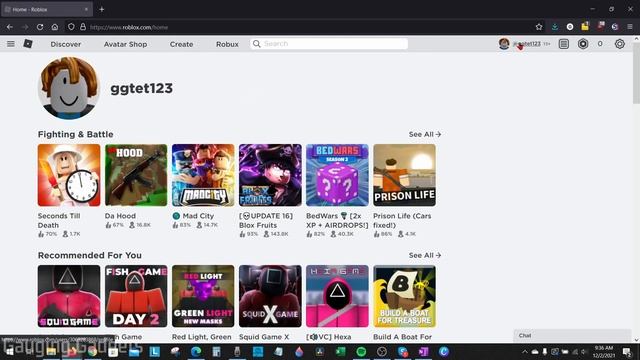
Task: See all Fighting & Battle games
Action: (425, 134)
